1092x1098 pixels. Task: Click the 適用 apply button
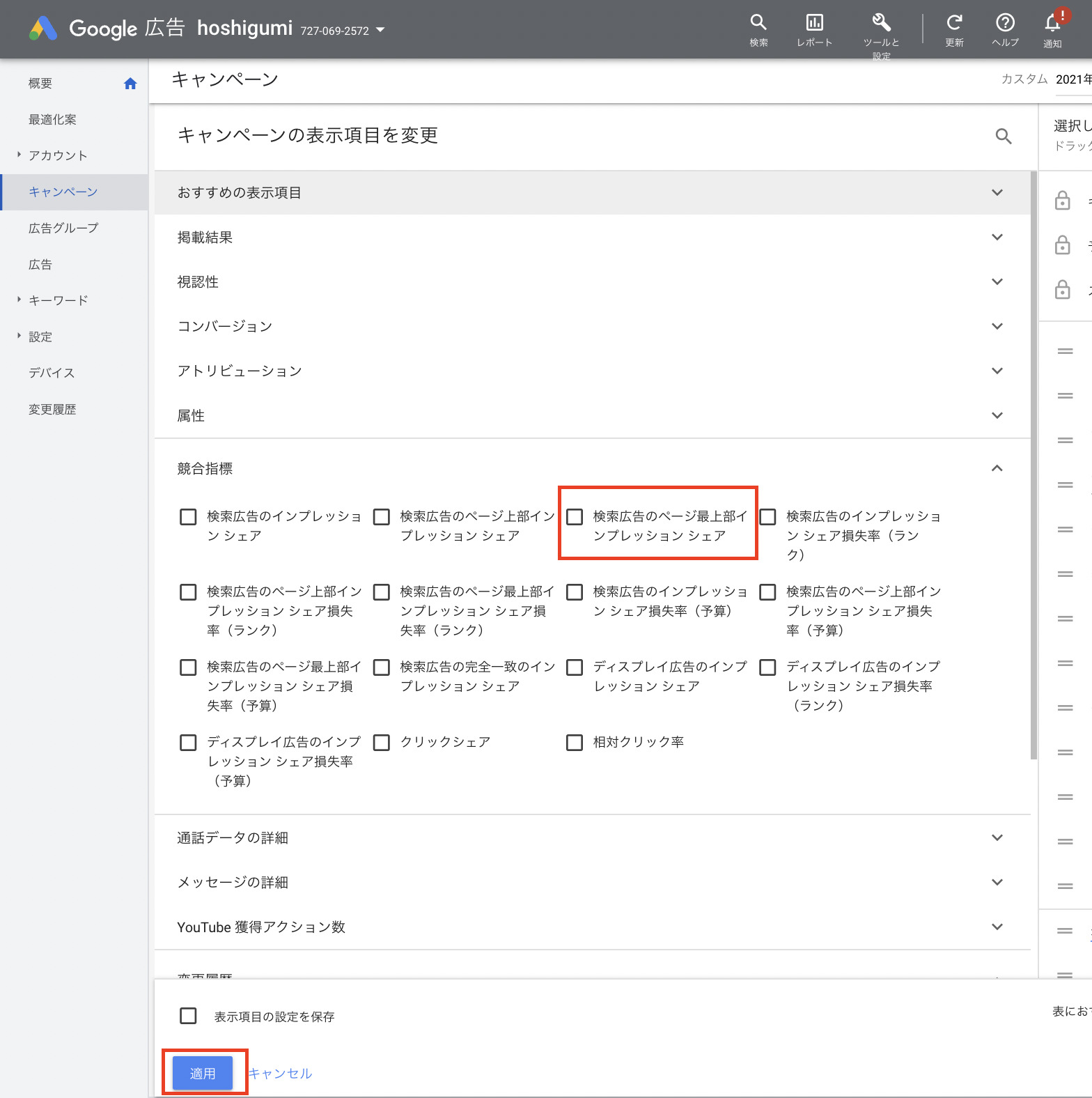tap(203, 1073)
